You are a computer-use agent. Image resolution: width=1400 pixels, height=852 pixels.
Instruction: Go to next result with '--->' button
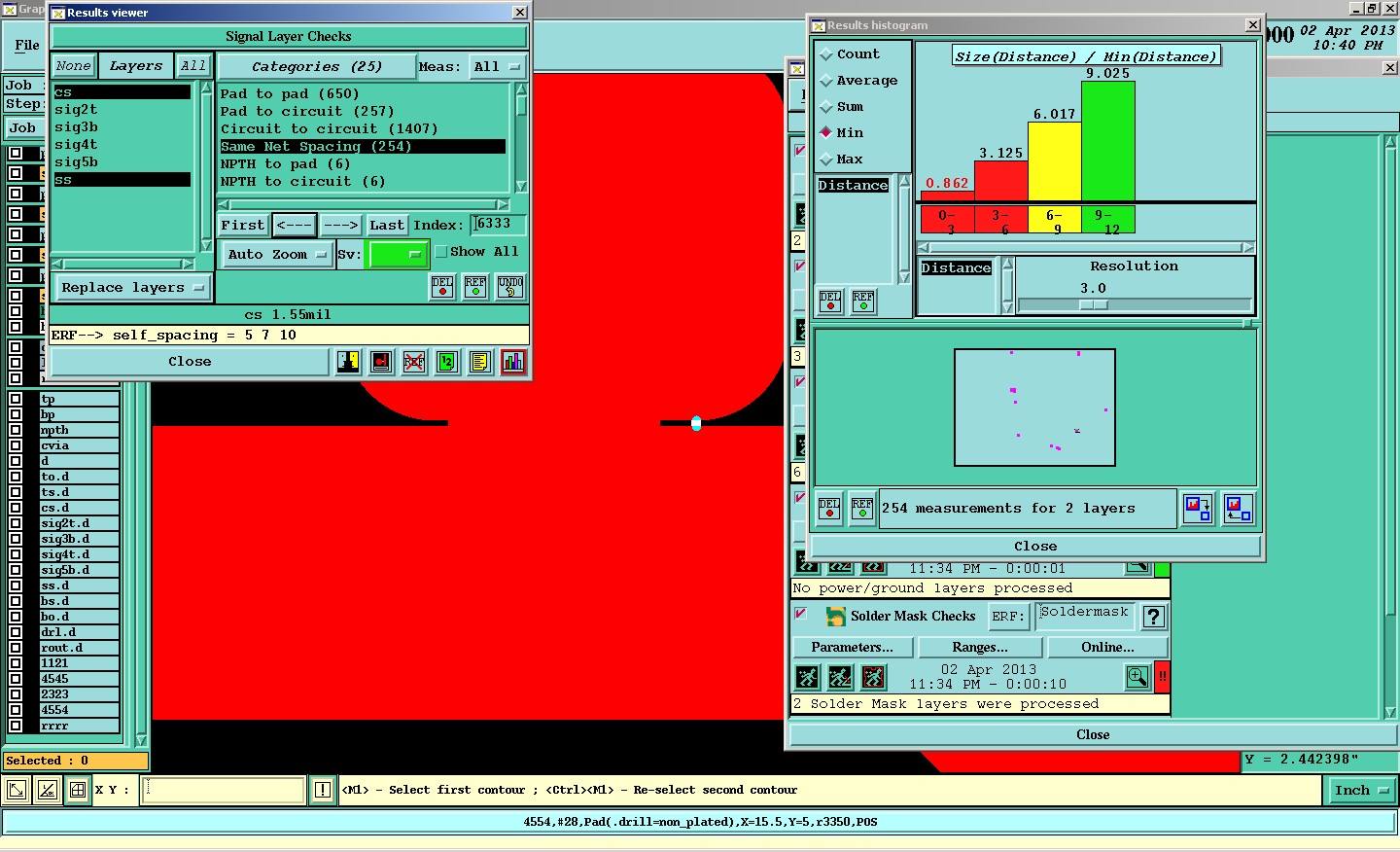pos(341,226)
